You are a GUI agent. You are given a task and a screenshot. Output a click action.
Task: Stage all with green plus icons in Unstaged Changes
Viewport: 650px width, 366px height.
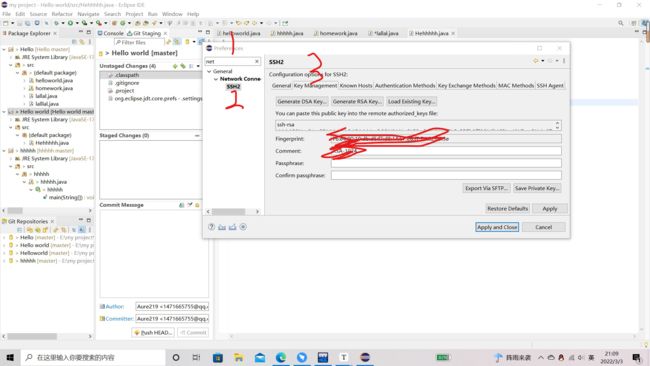pyautogui.click(x=182, y=66)
